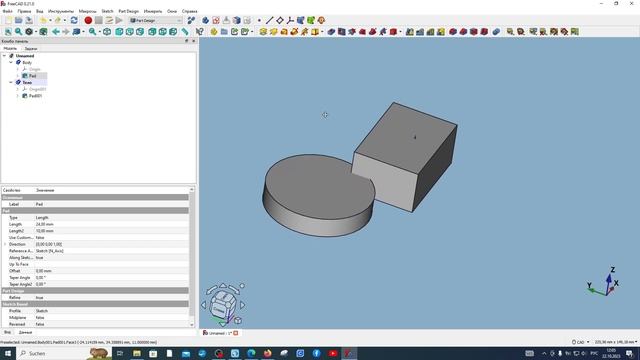Open the CAD navigation style dropdown

pyautogui.click(x=581, y=342)
